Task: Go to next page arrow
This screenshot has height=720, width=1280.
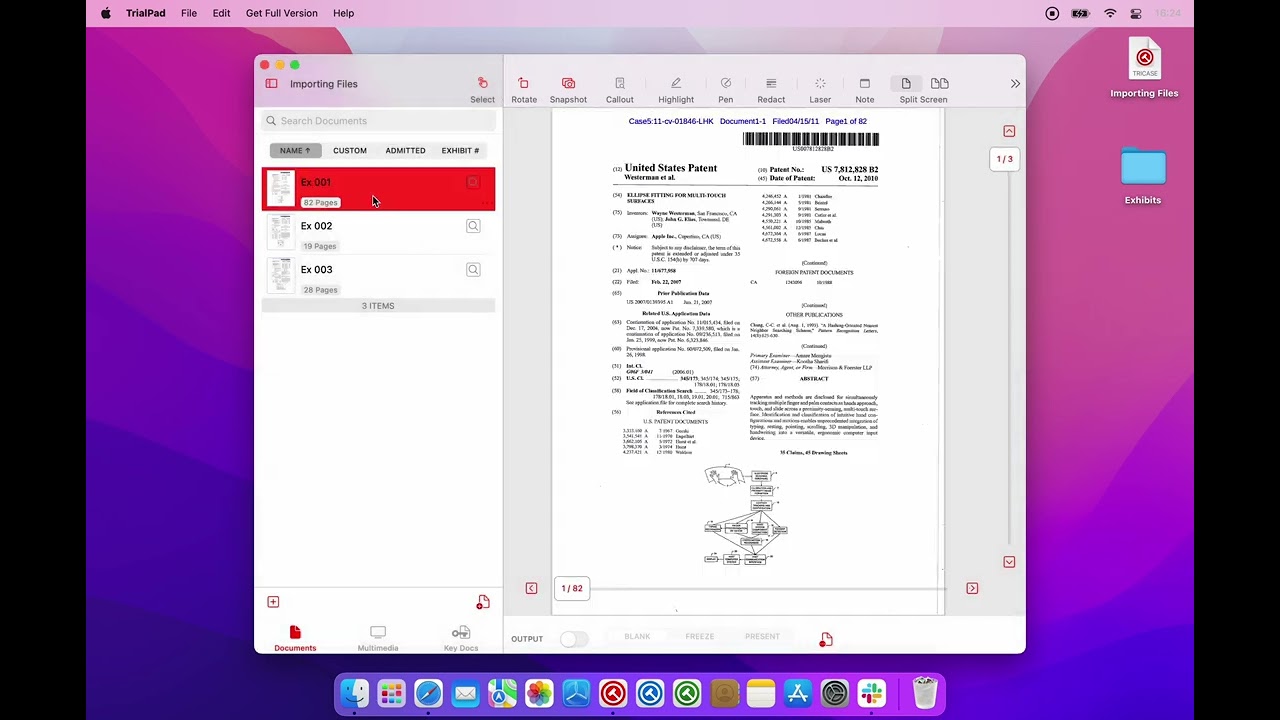Action: 972,588
